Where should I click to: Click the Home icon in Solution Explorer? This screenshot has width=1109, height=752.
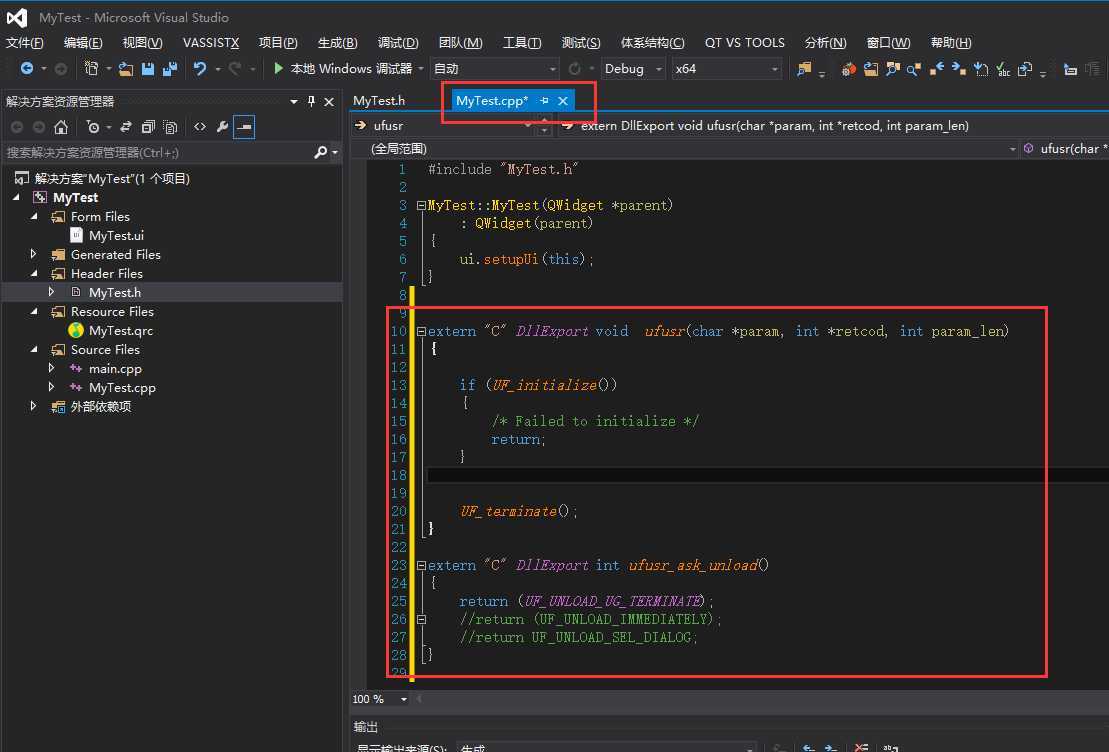coord(61,127)
